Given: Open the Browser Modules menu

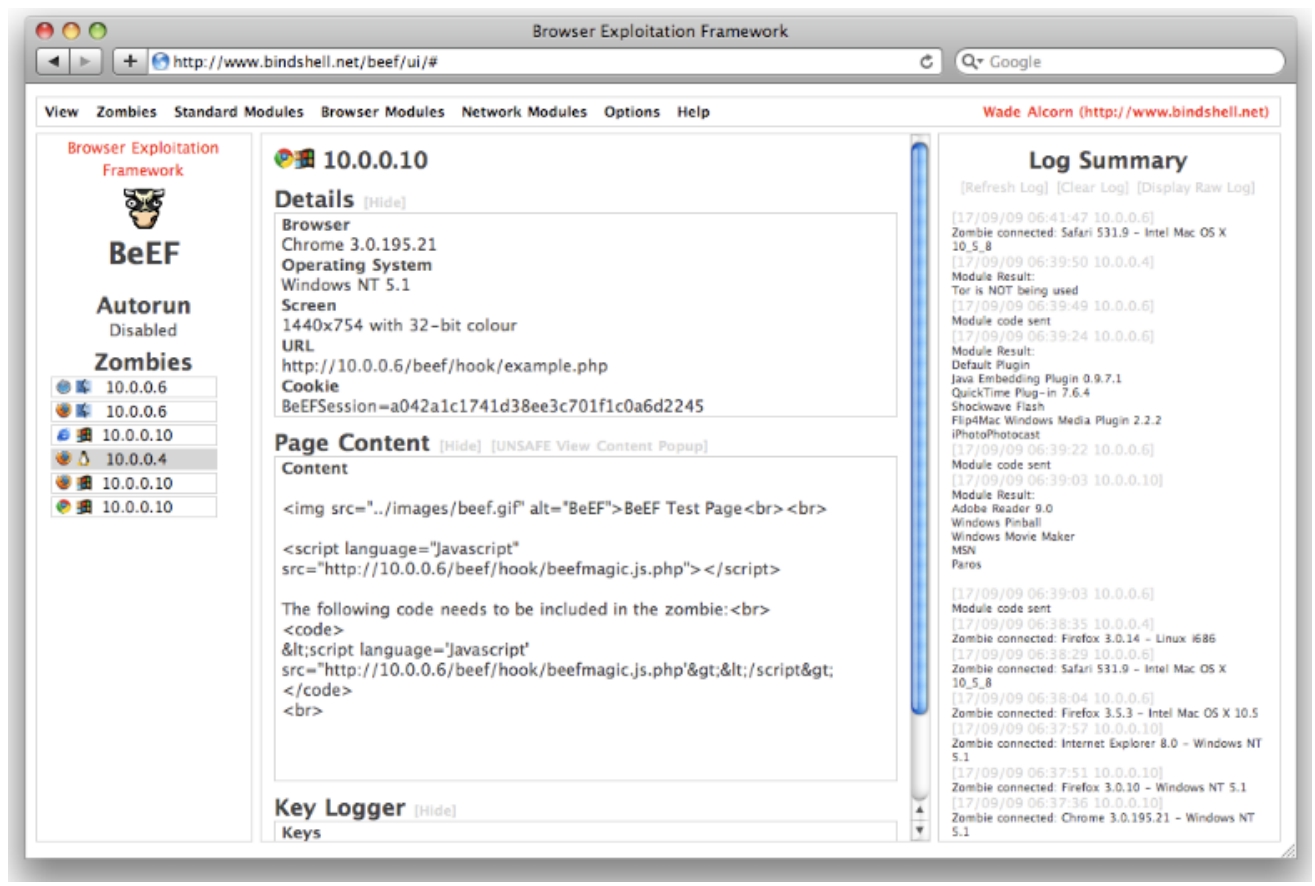Looking at the screenshot, I should coord(383,112).
